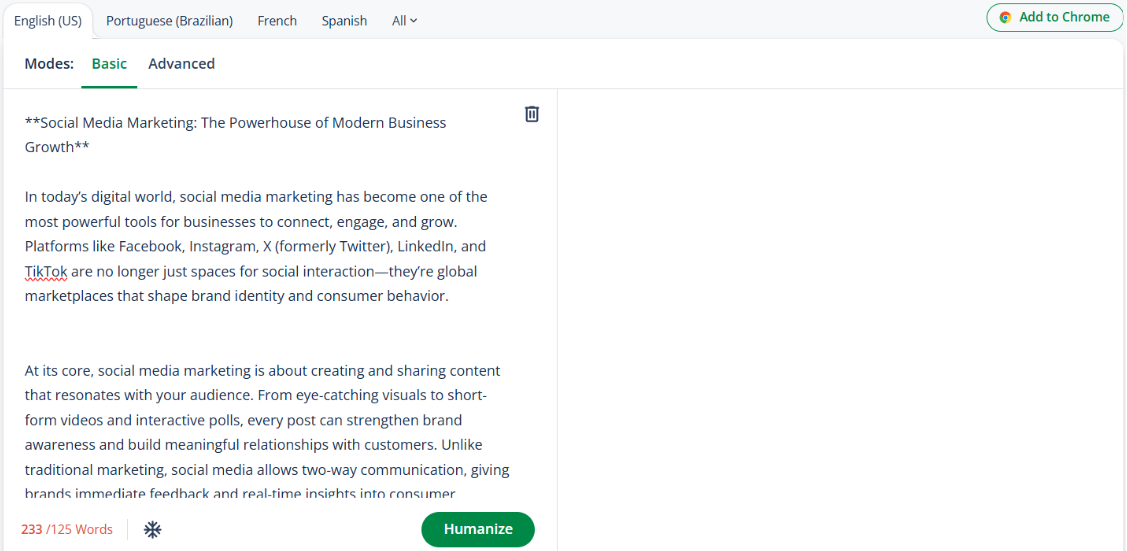
Task: Switch to Advanced mode
Action: tap(181, 64)
